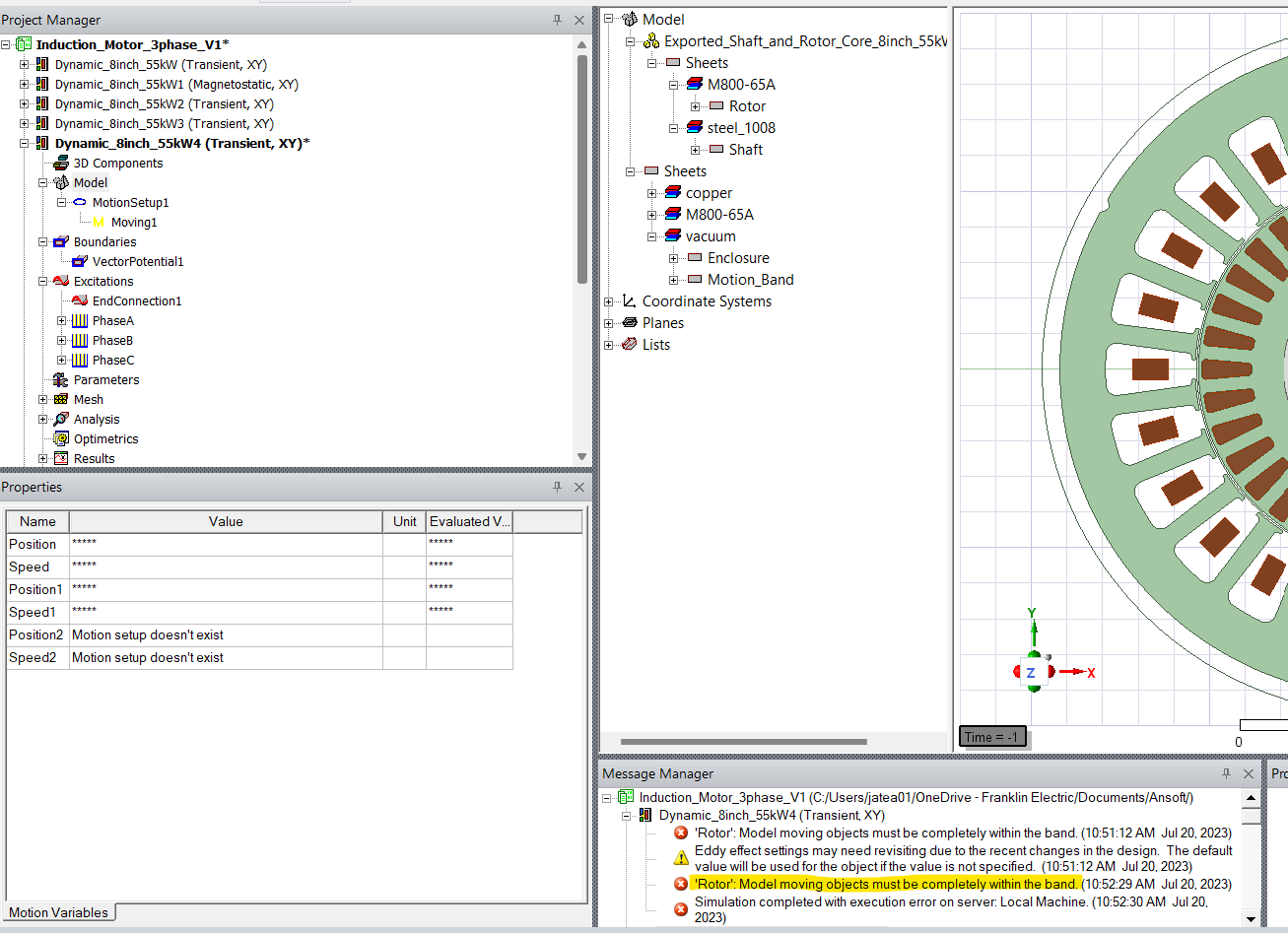Image resolution: width=1288 pixels, height=933 pixels.
Task: Click the Speed1 value cell
Action: click(x=226, y=612)
